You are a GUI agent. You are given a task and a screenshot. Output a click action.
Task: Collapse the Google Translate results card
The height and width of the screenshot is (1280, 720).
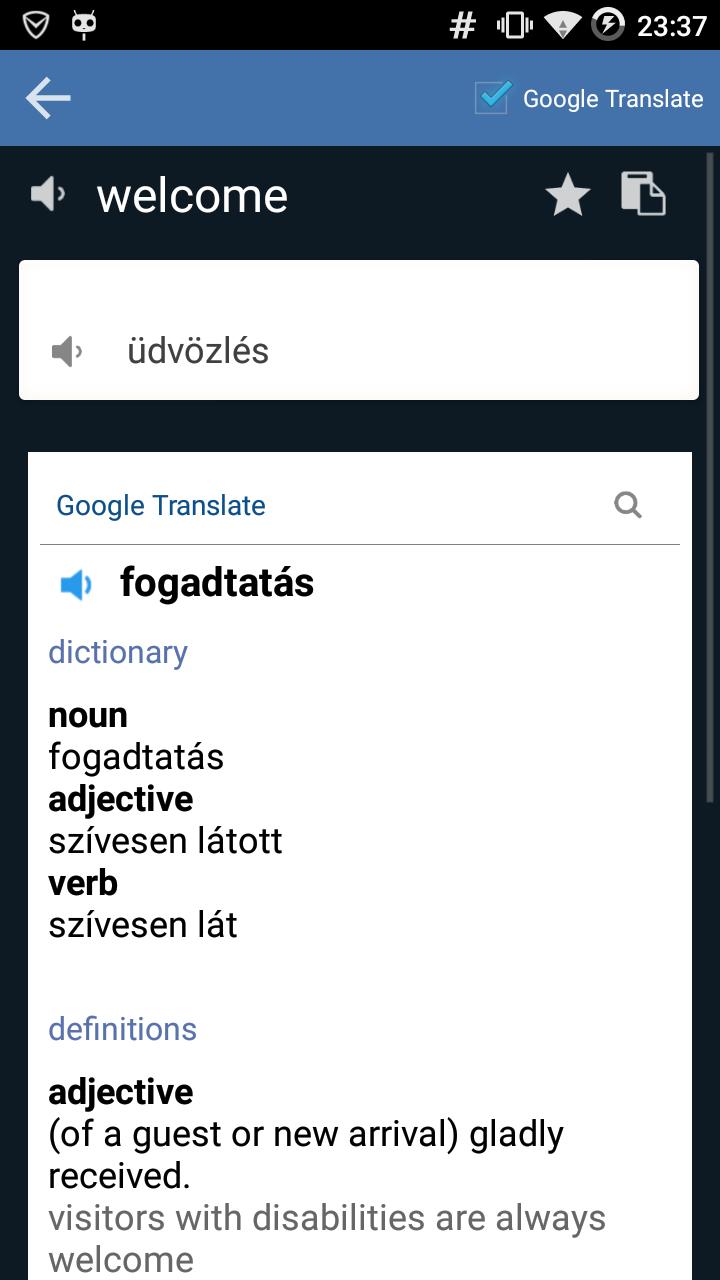(161, 505)
